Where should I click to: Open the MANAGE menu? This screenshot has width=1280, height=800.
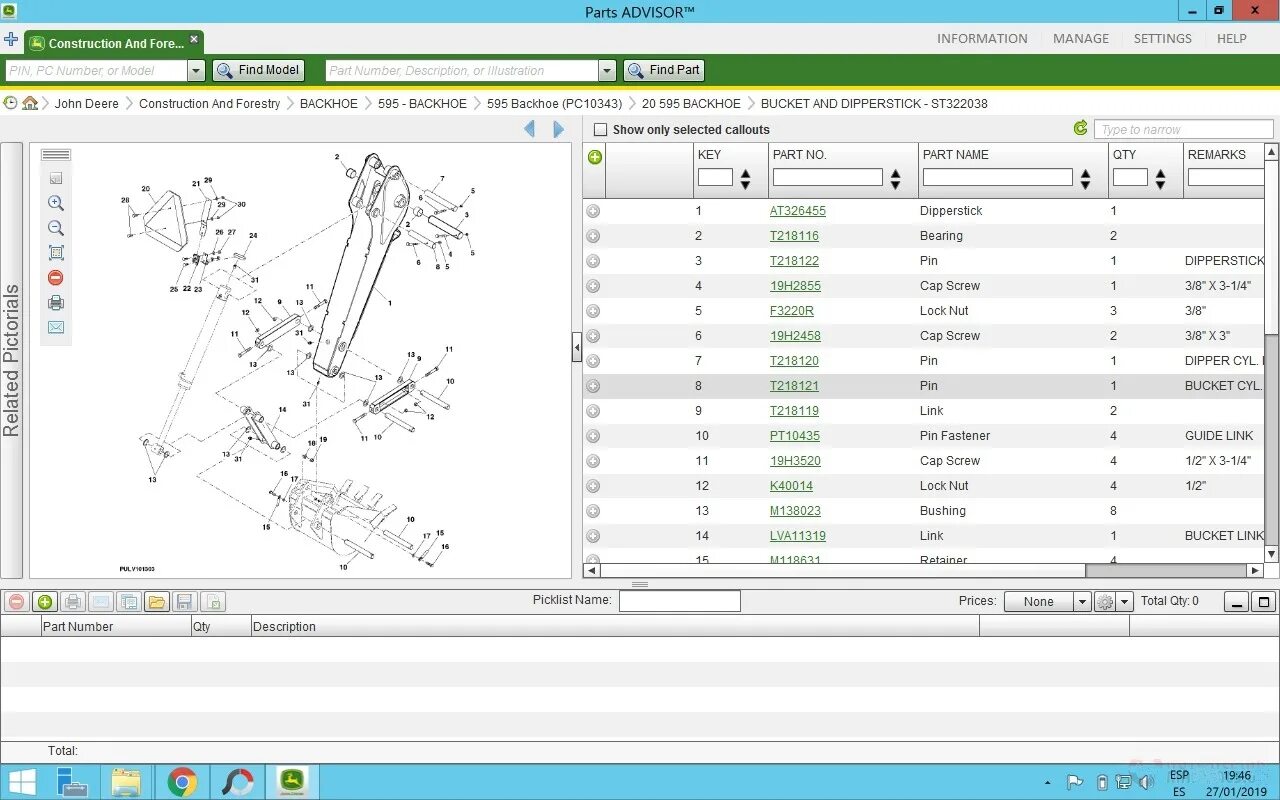[1081, 38]
